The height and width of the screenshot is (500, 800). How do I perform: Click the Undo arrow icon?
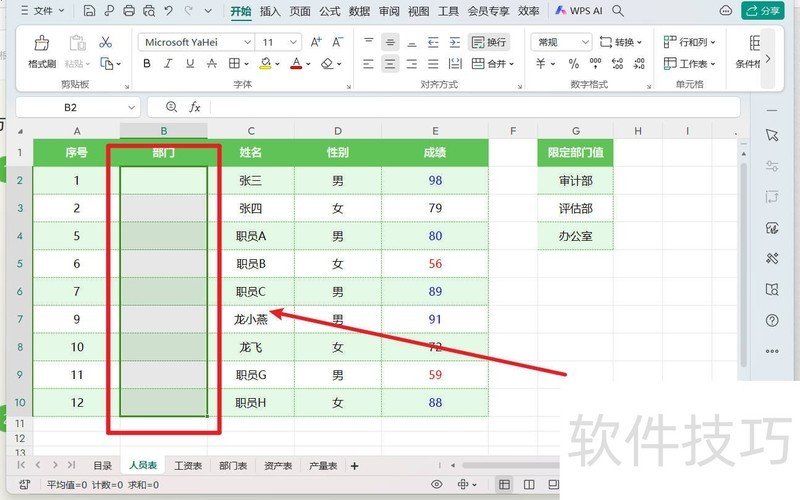click(168, 12)
